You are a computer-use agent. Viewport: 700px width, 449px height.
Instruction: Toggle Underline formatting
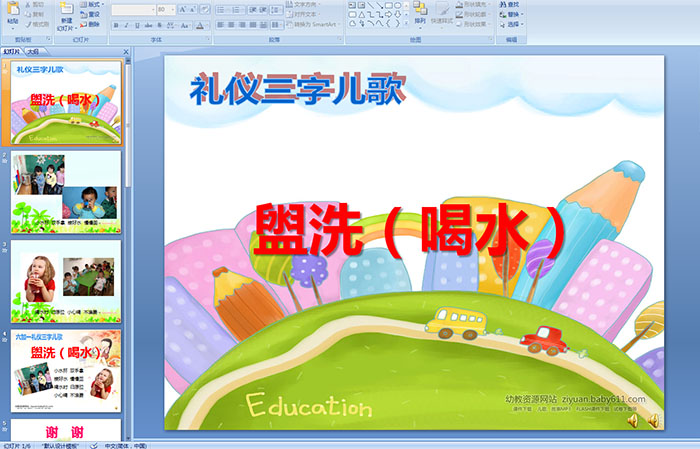137,25
